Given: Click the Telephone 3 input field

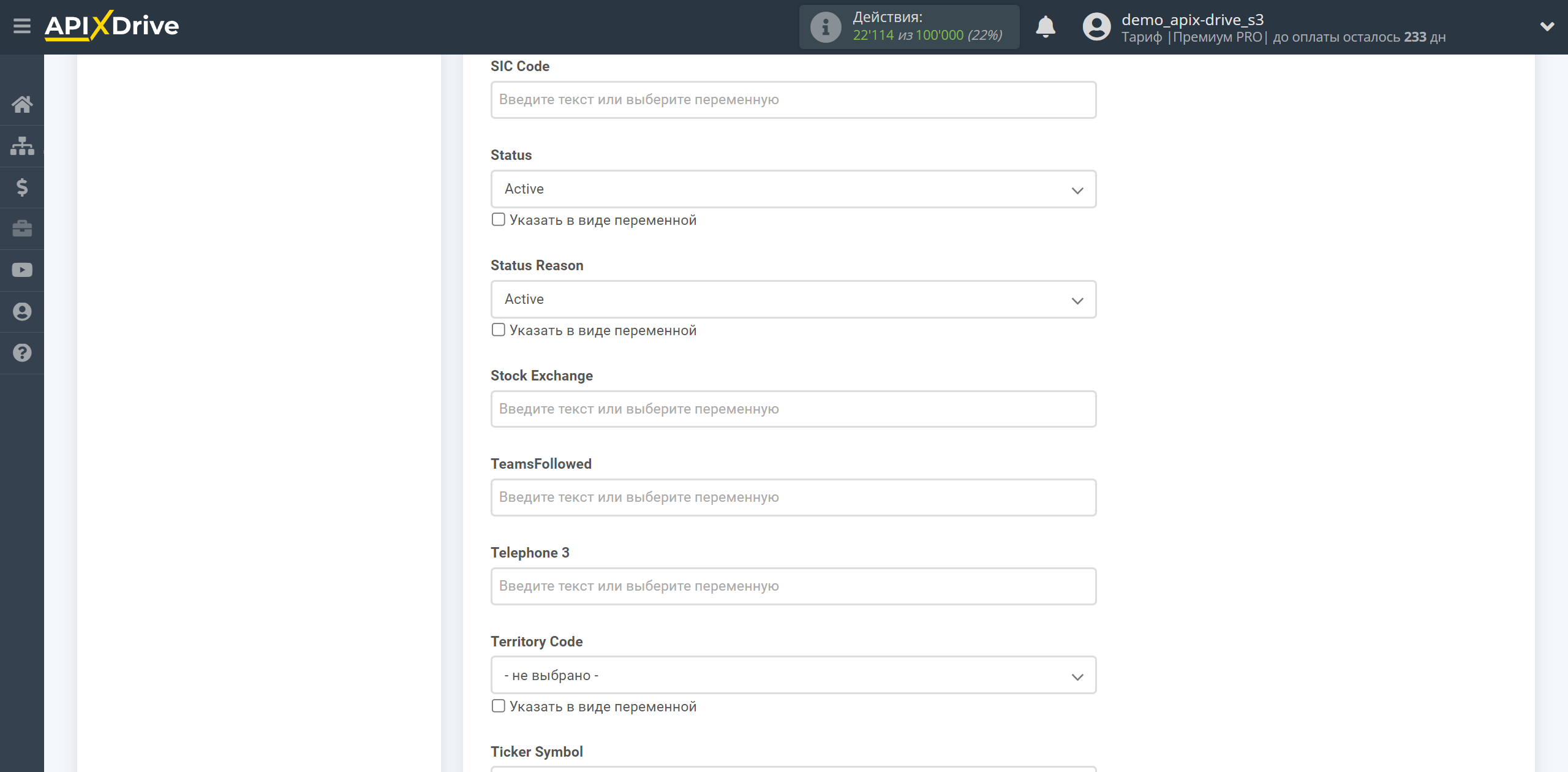Looking at the screenshot, I should [792, 586].
